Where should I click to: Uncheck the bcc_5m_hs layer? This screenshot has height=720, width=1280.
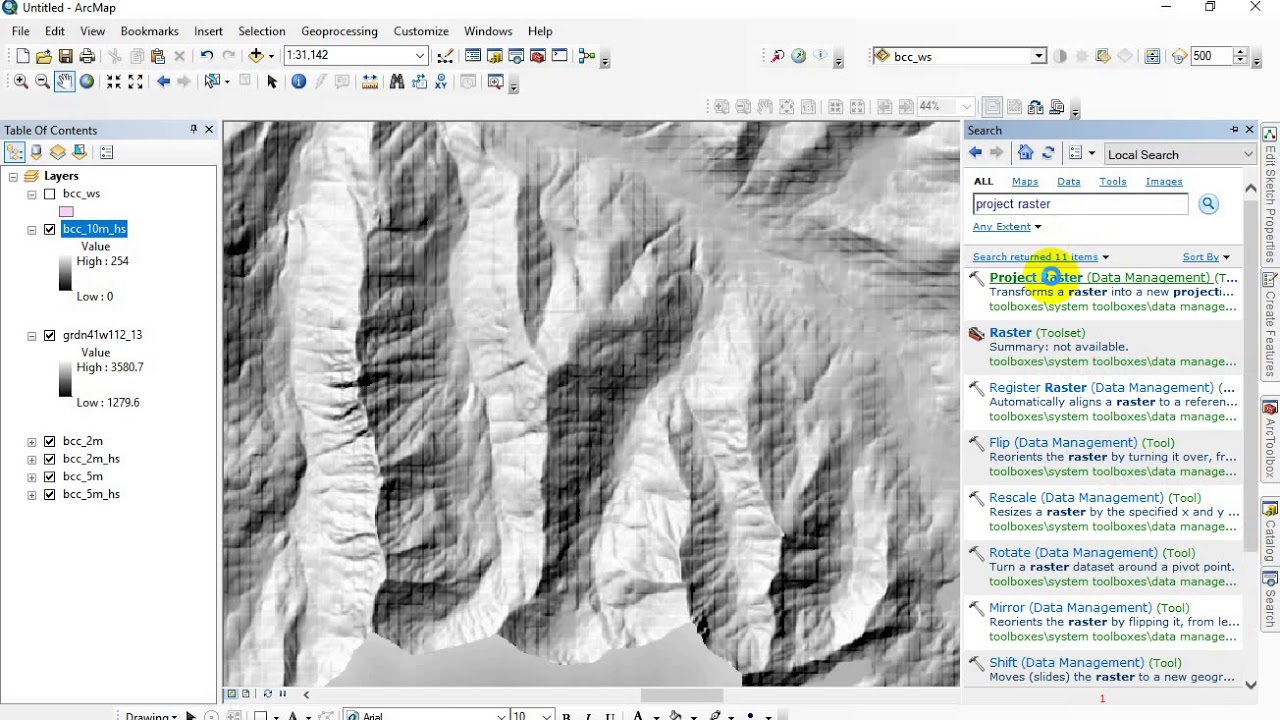click(50, 494)
